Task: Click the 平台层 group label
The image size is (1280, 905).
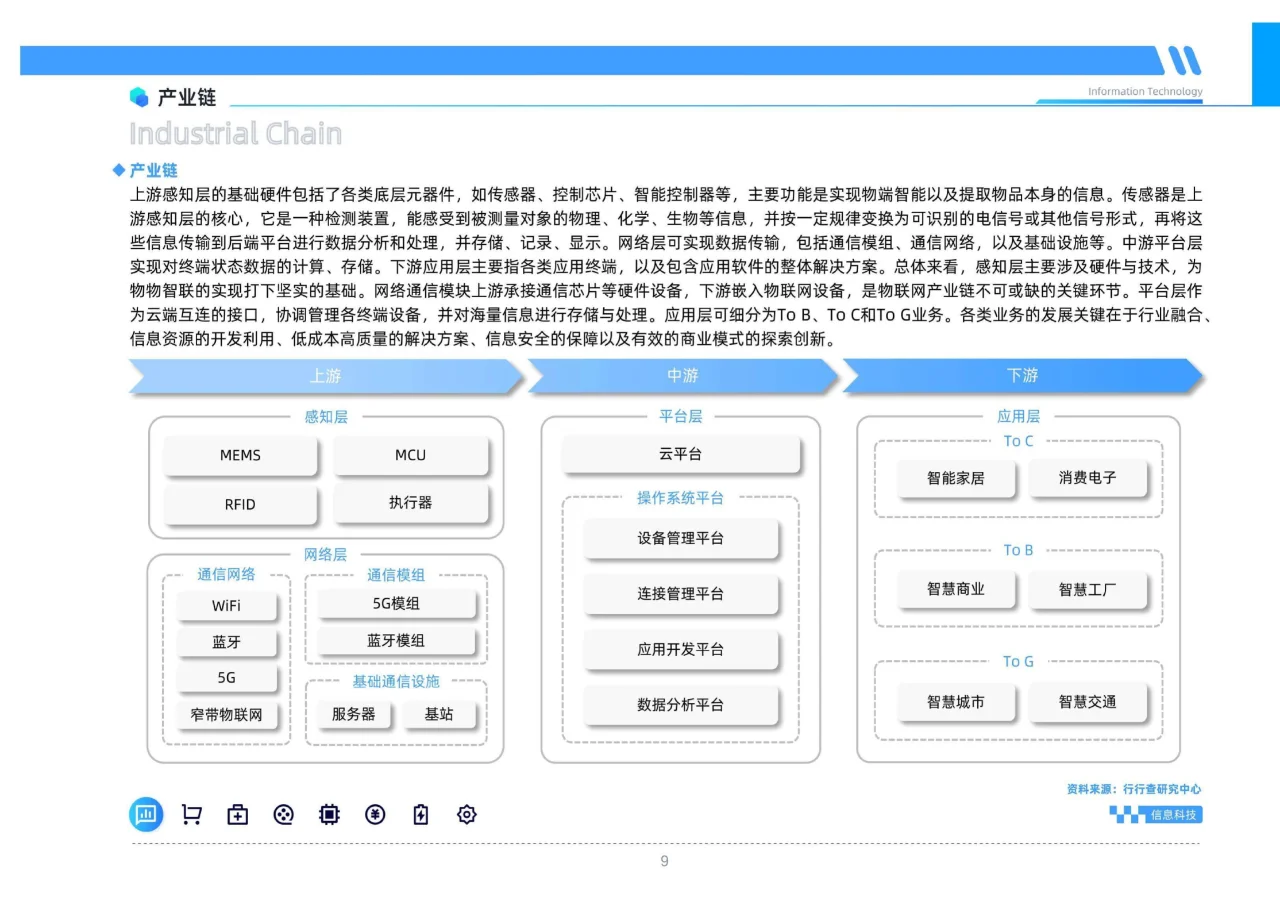Action: click(681, 417)
